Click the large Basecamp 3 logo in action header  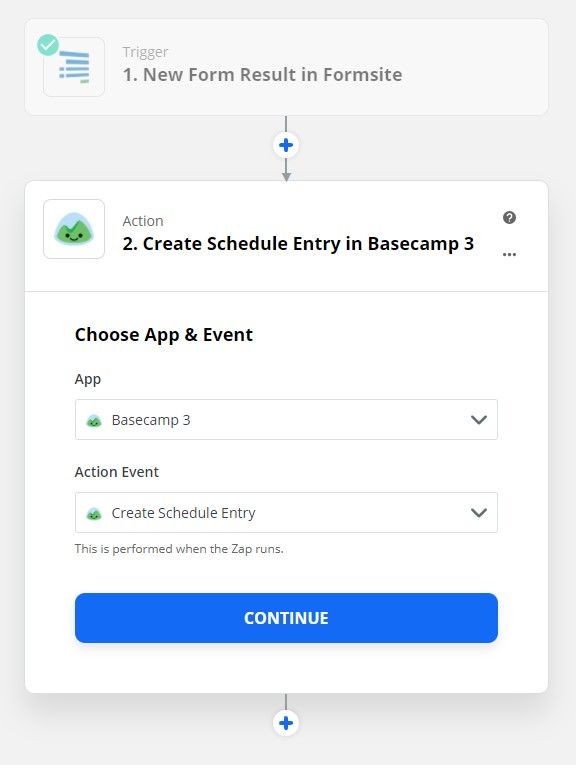pyautogui.click(x=74, y=229)
